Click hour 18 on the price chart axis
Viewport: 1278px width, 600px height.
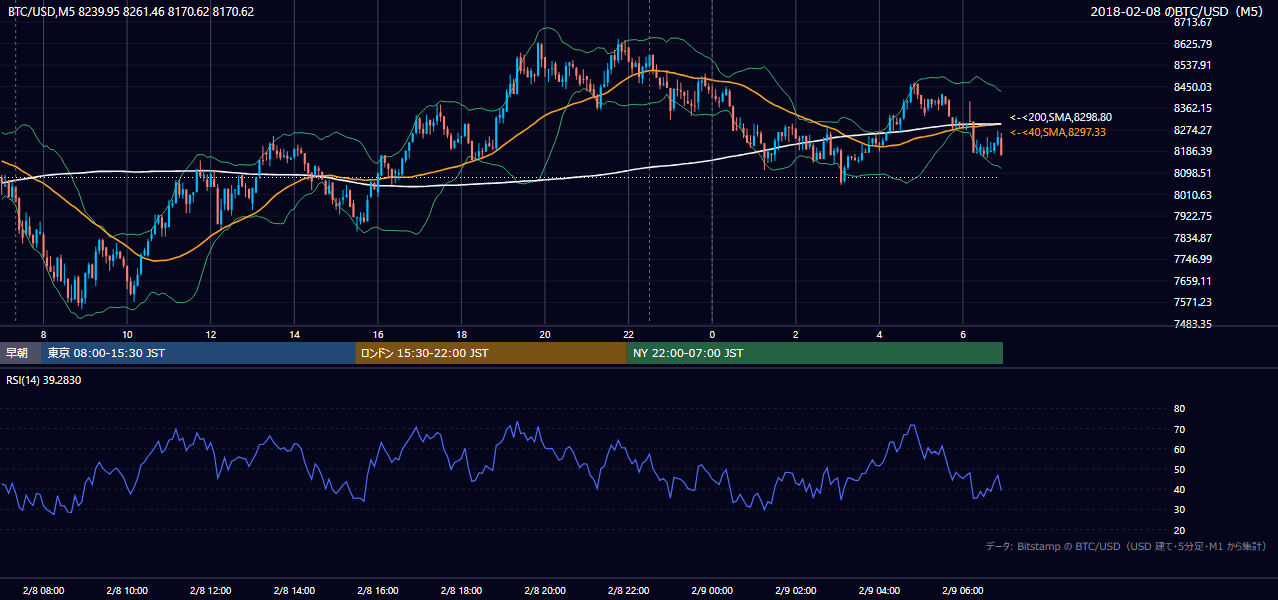point(461,334)
